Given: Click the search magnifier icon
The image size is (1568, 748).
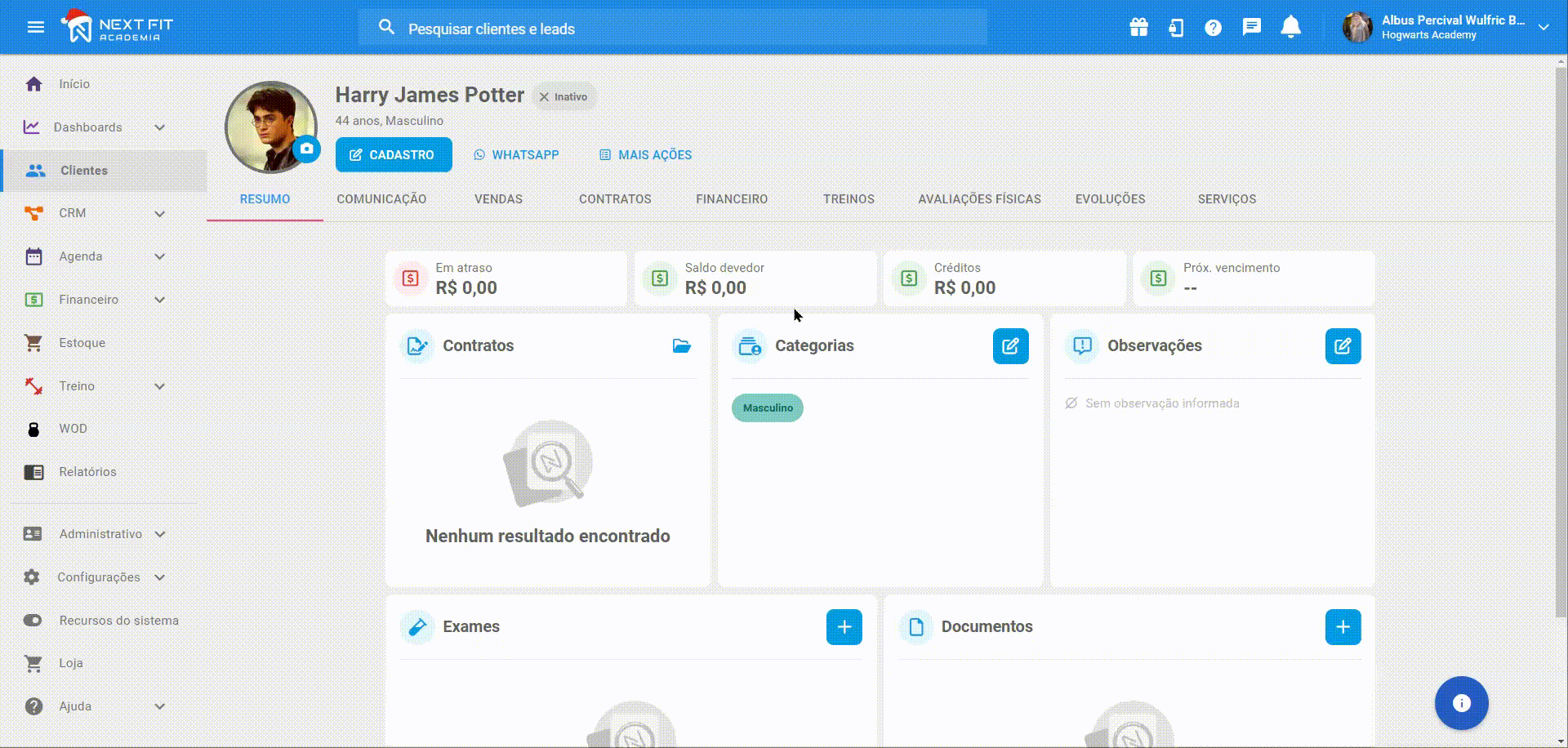Looking at the screenshot, I should click(387, 28).
